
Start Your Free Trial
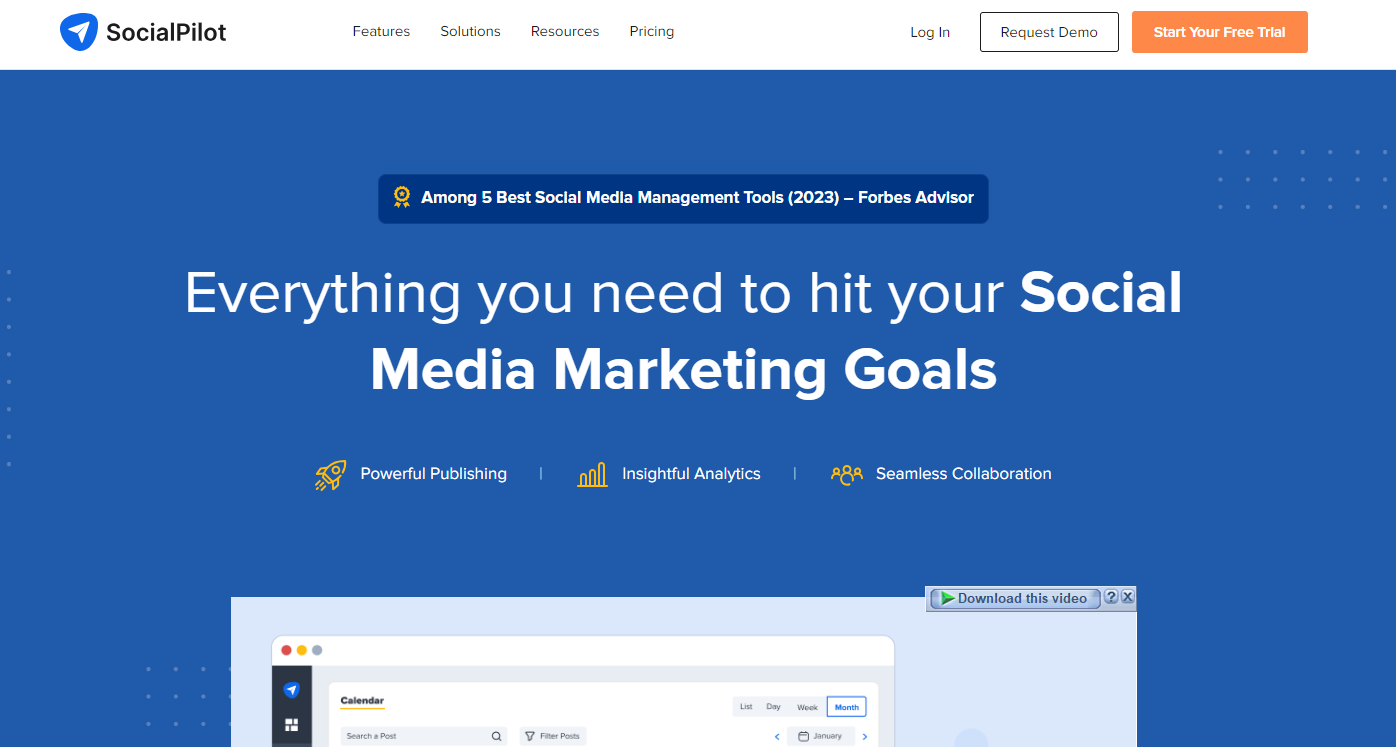1219,31
